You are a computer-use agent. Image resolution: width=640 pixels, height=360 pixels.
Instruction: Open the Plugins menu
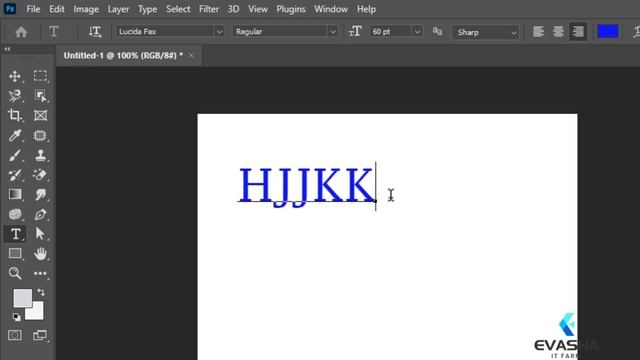click(x=291, y=9)
